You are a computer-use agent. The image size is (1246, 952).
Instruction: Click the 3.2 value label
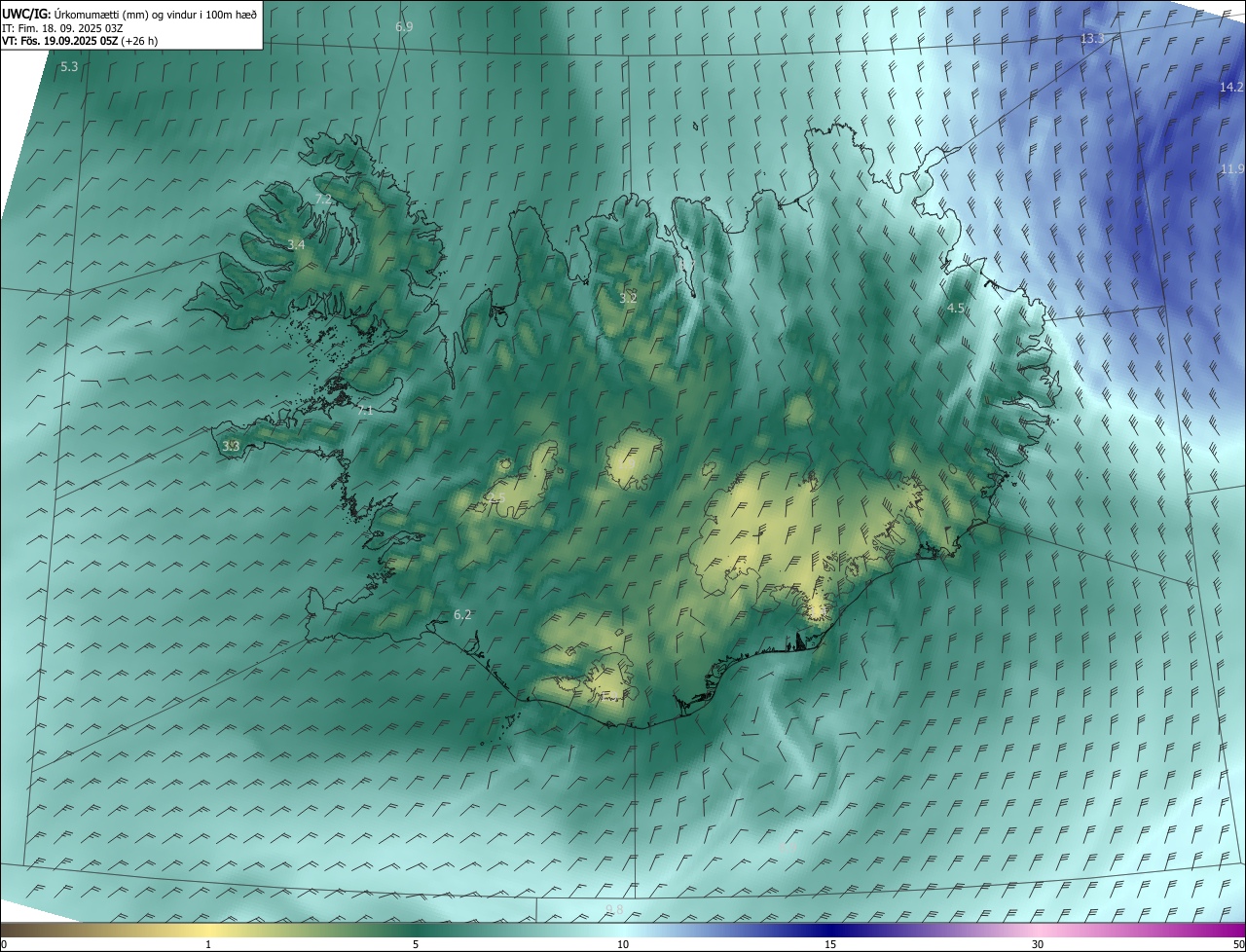point(628,298)
